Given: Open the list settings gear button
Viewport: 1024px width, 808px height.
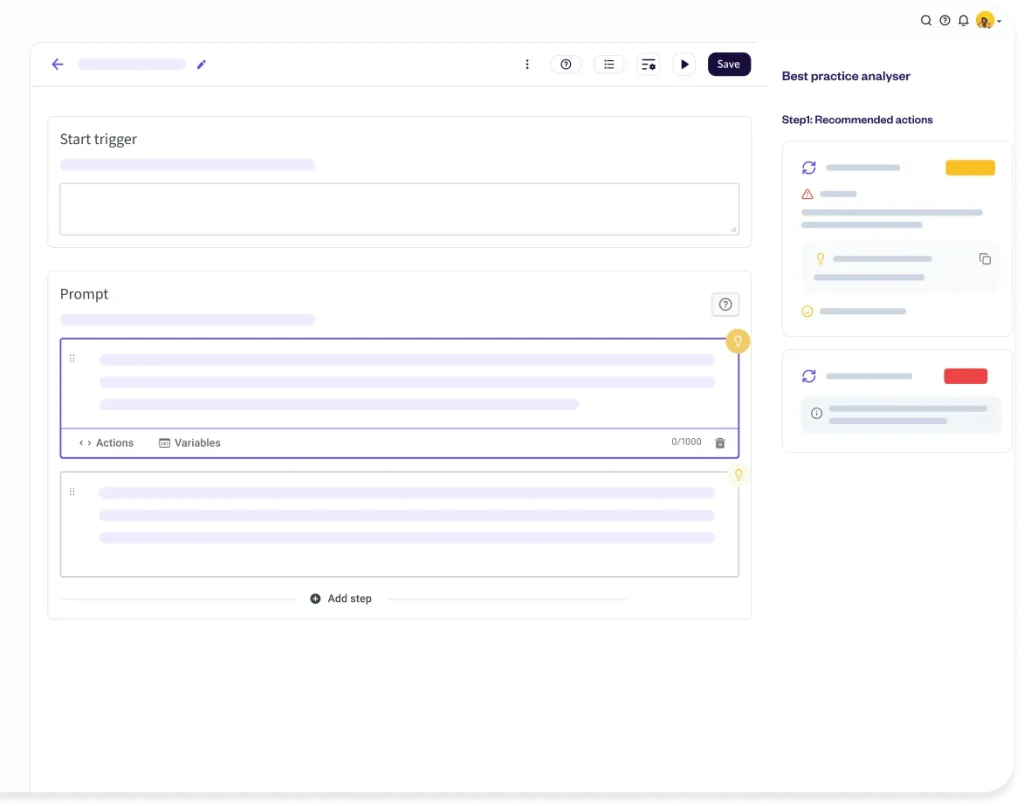Looking at the screenshot, I should 649,64.
